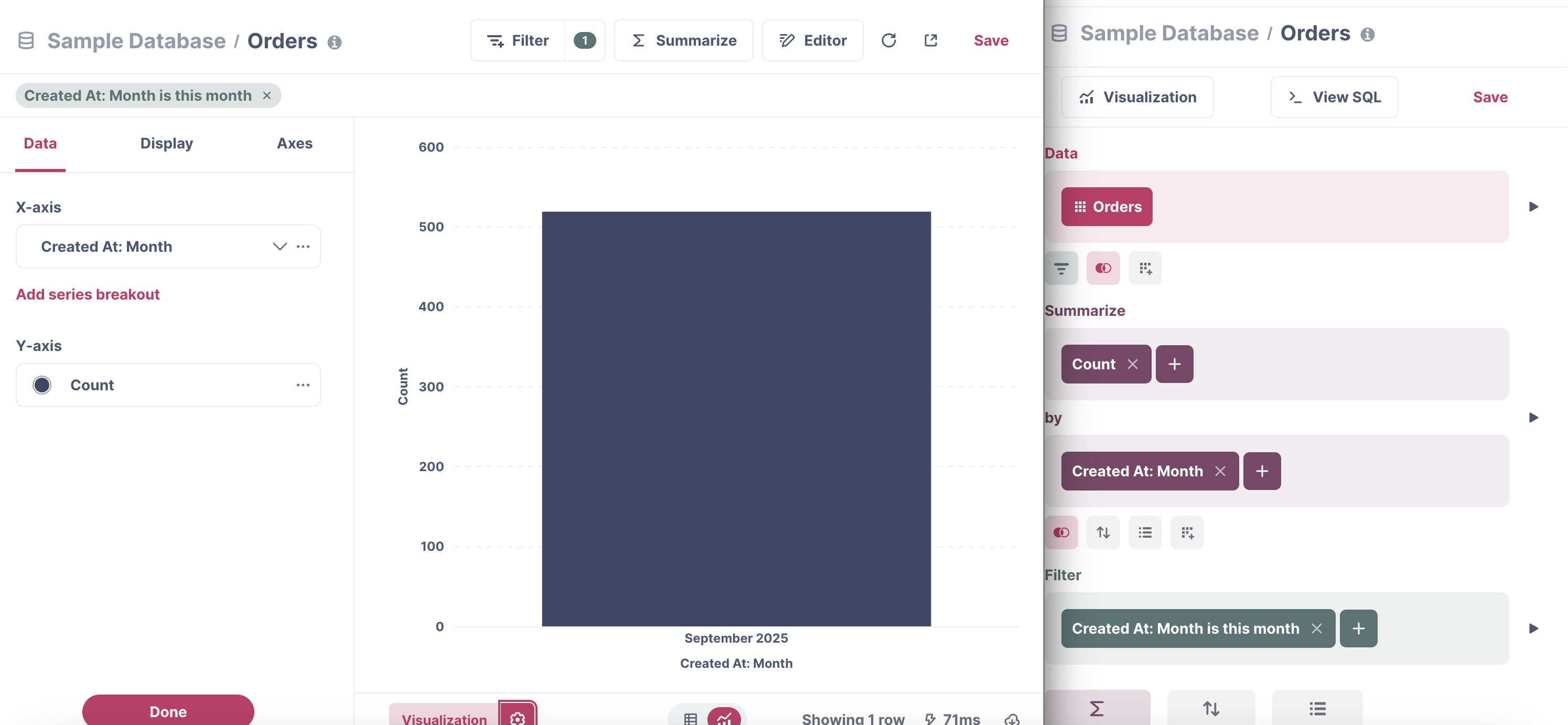This screenshot has height=725, width=1568.
Task: Remove Count aggregation in Summarize
Action: tap(1132, 364)
